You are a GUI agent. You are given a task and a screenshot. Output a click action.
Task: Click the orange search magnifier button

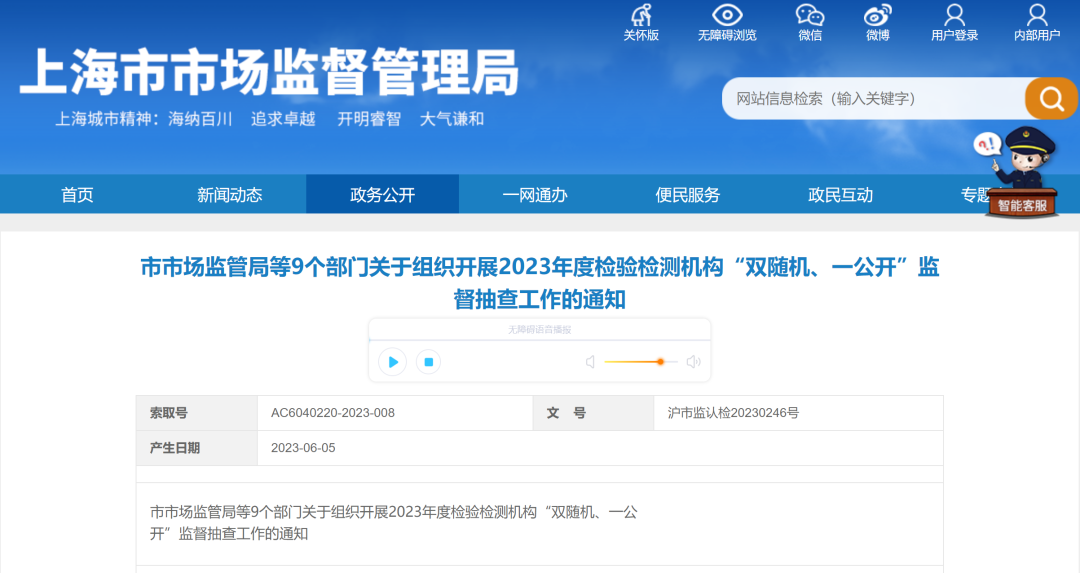(x=1051, y=98)
